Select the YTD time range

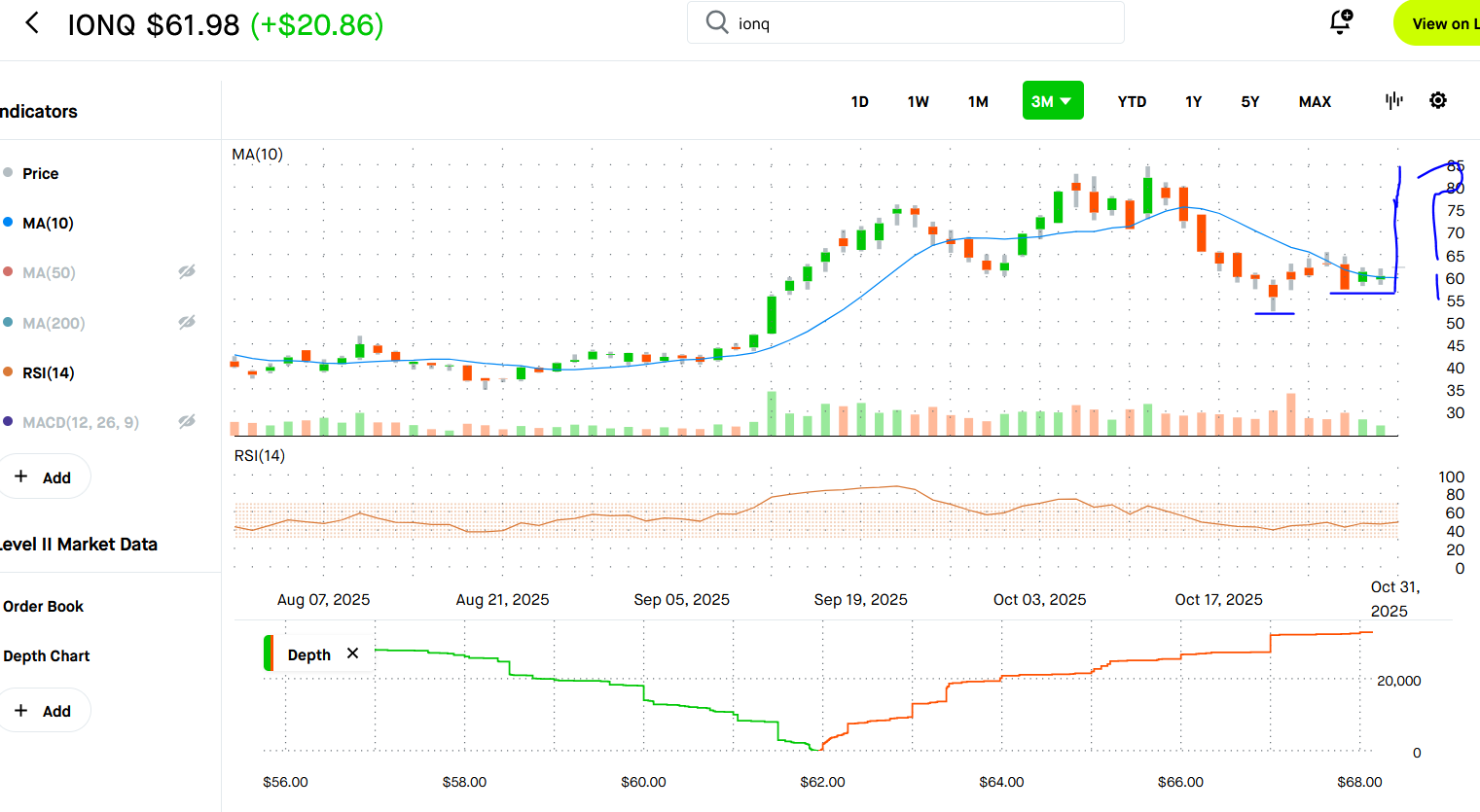point(1132,101)
